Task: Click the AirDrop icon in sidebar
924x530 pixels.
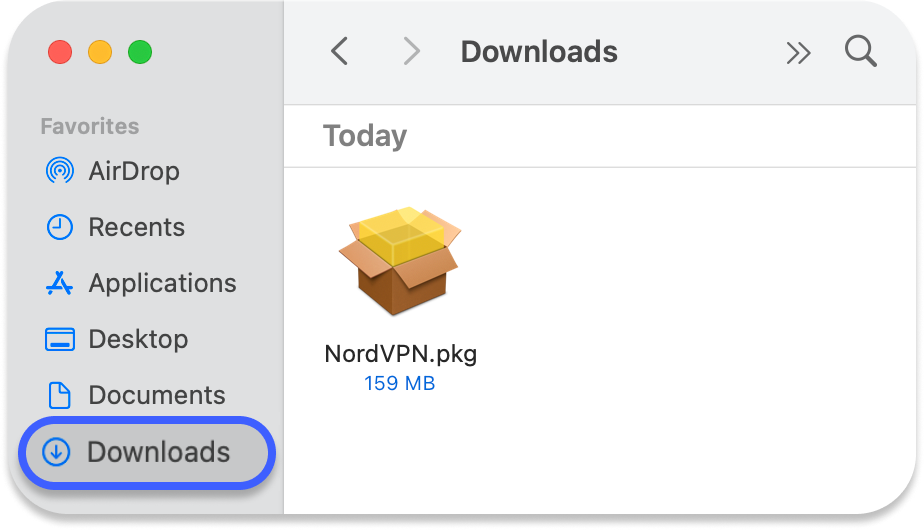Action: 60,171
